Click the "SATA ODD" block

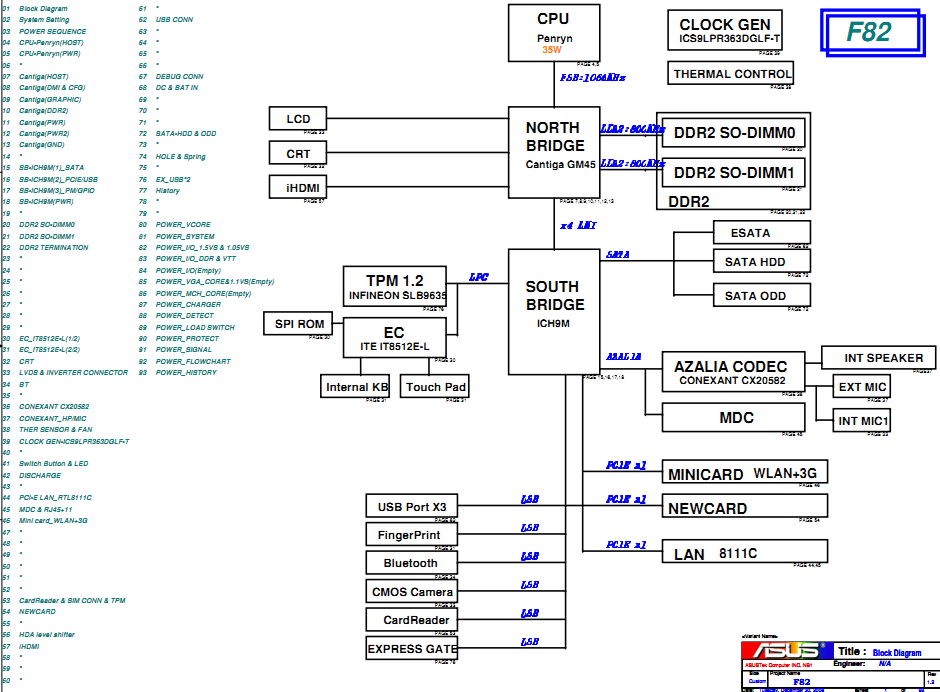point(762,295)
